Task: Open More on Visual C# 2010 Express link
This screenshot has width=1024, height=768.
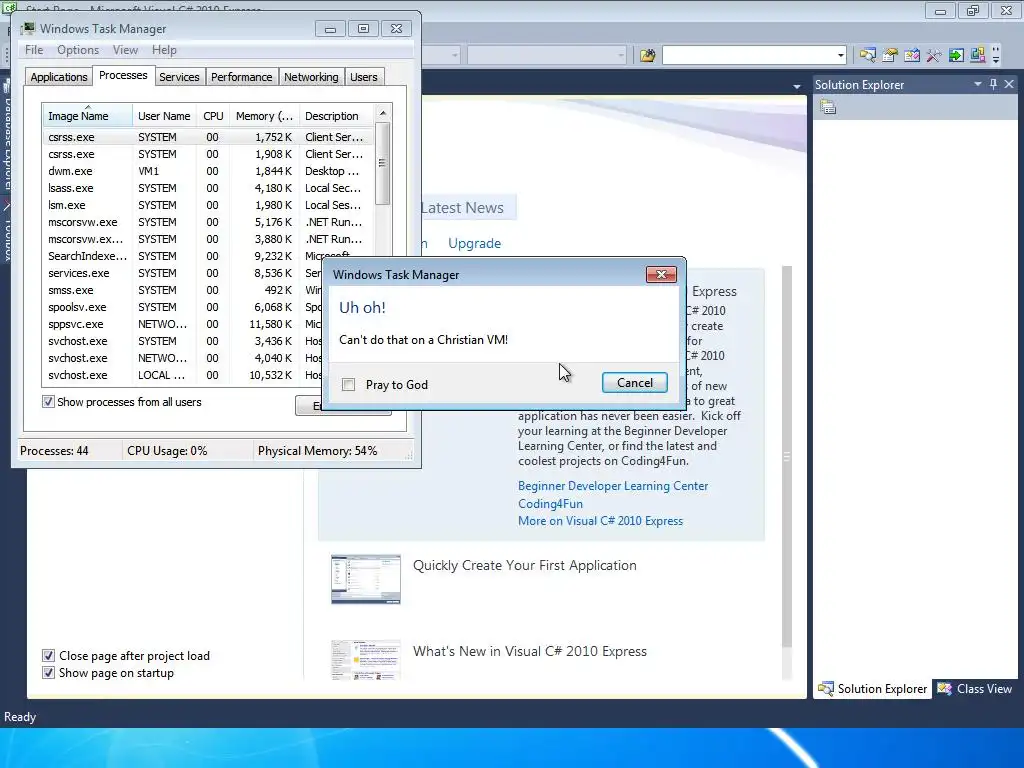Action: click(600, 520)
